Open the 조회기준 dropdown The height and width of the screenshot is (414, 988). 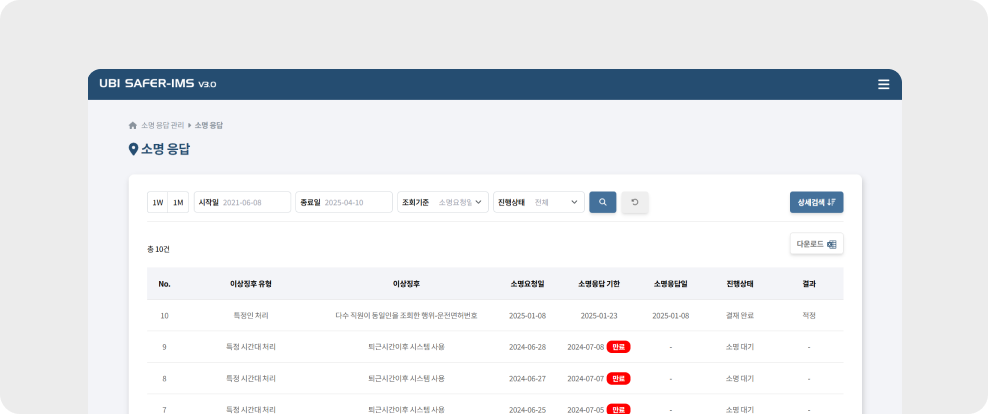[443, 202]
